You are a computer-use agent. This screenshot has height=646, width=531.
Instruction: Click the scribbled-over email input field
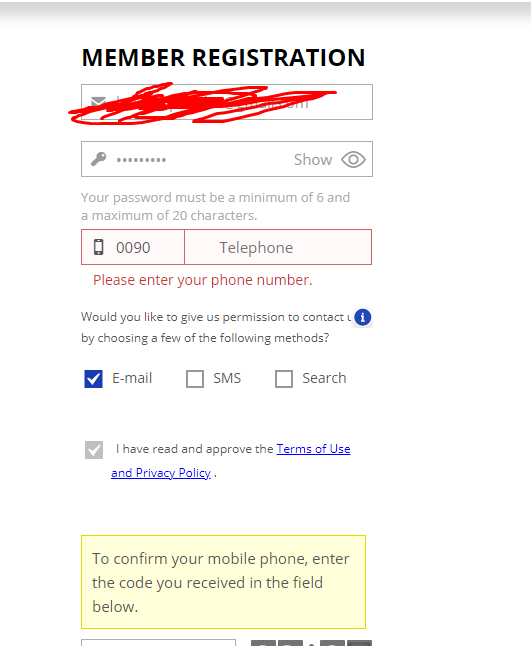click(x=227, y=102)
